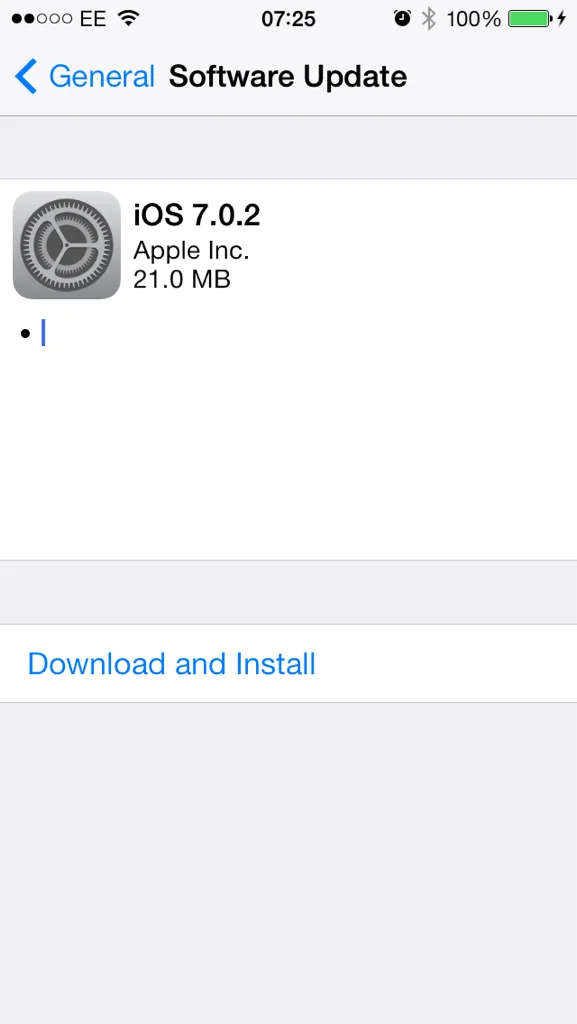Tap the bullet point in release notes
The image size is (577, 1024).
pos(25,334)
